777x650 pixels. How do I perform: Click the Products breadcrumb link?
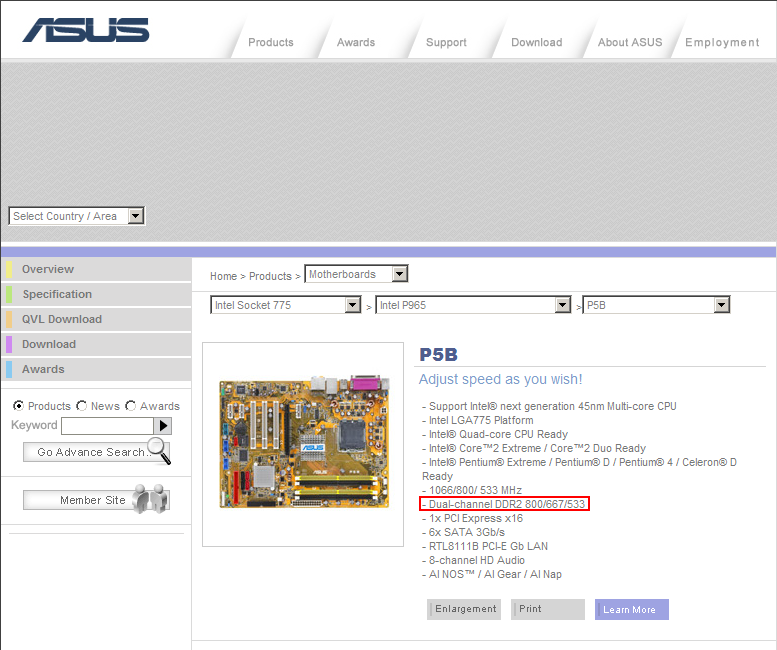270,276
